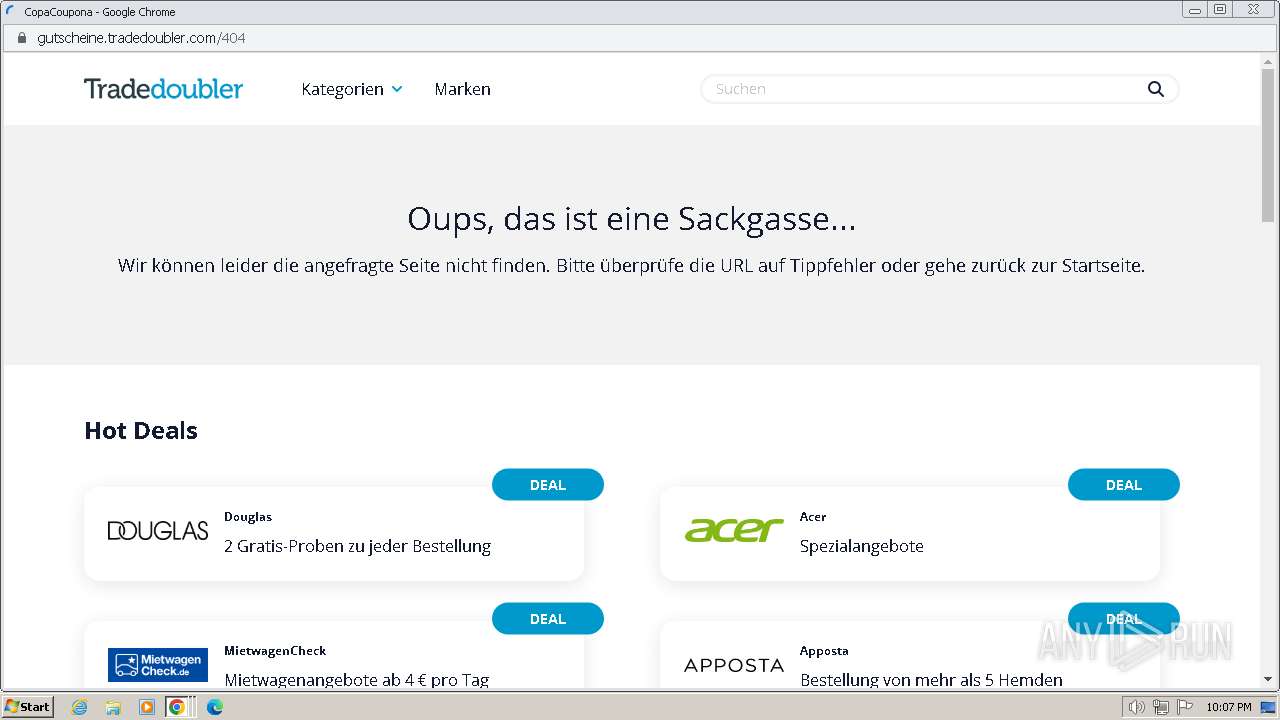Click the MietwagenCheck brand name text
This screenshot has height=720, width=1280.
(275, 651)
